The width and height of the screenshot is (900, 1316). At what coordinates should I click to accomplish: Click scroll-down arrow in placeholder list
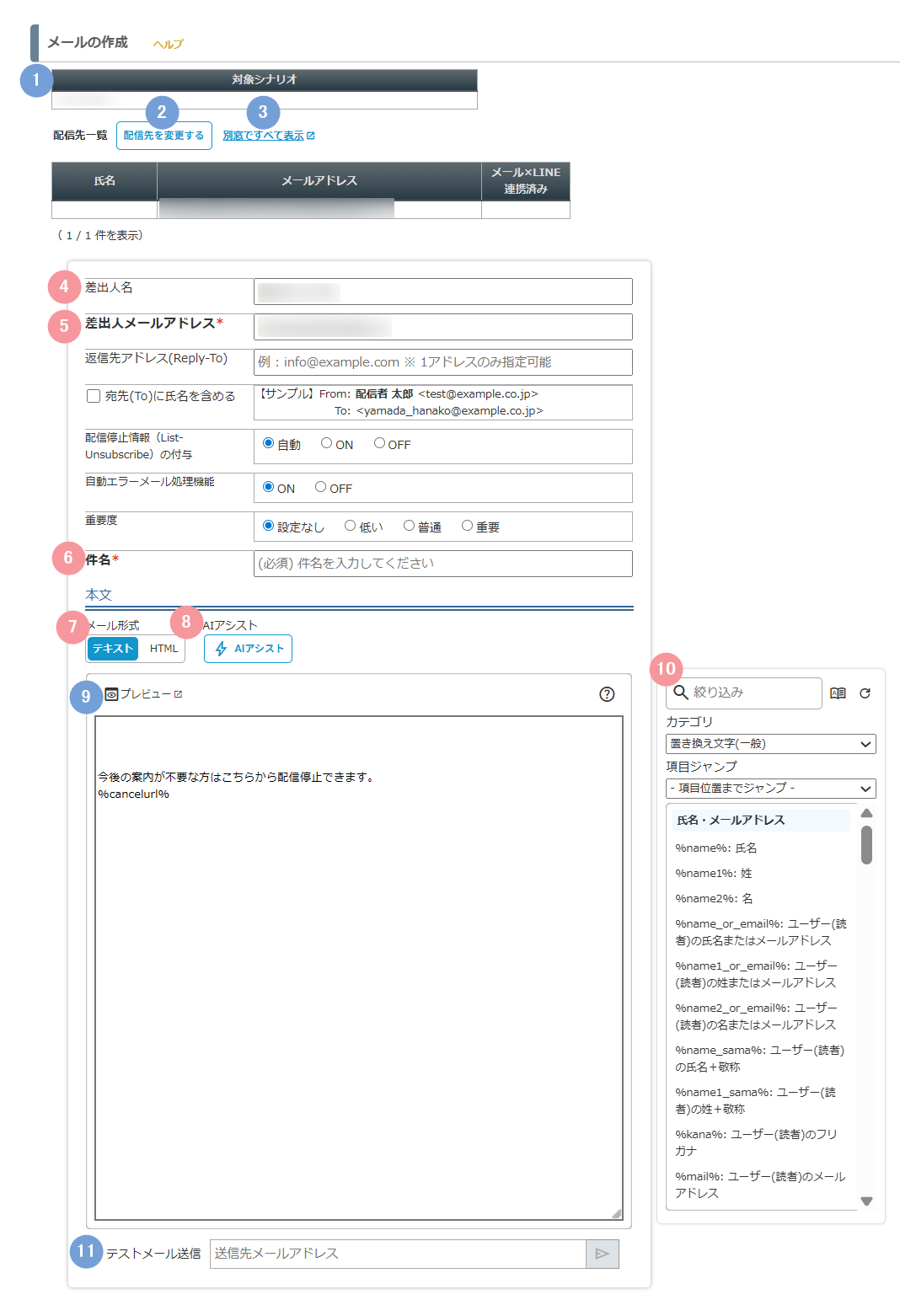866,1201
